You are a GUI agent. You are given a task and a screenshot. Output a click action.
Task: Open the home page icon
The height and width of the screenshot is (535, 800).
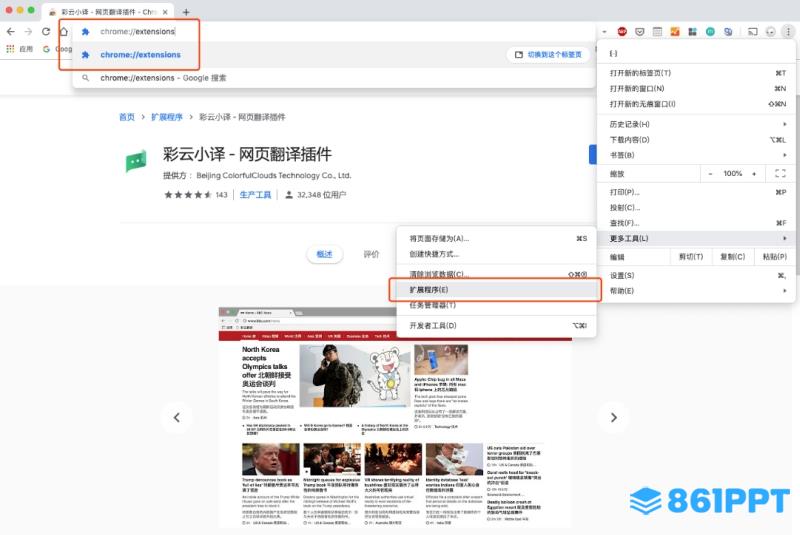63,32
